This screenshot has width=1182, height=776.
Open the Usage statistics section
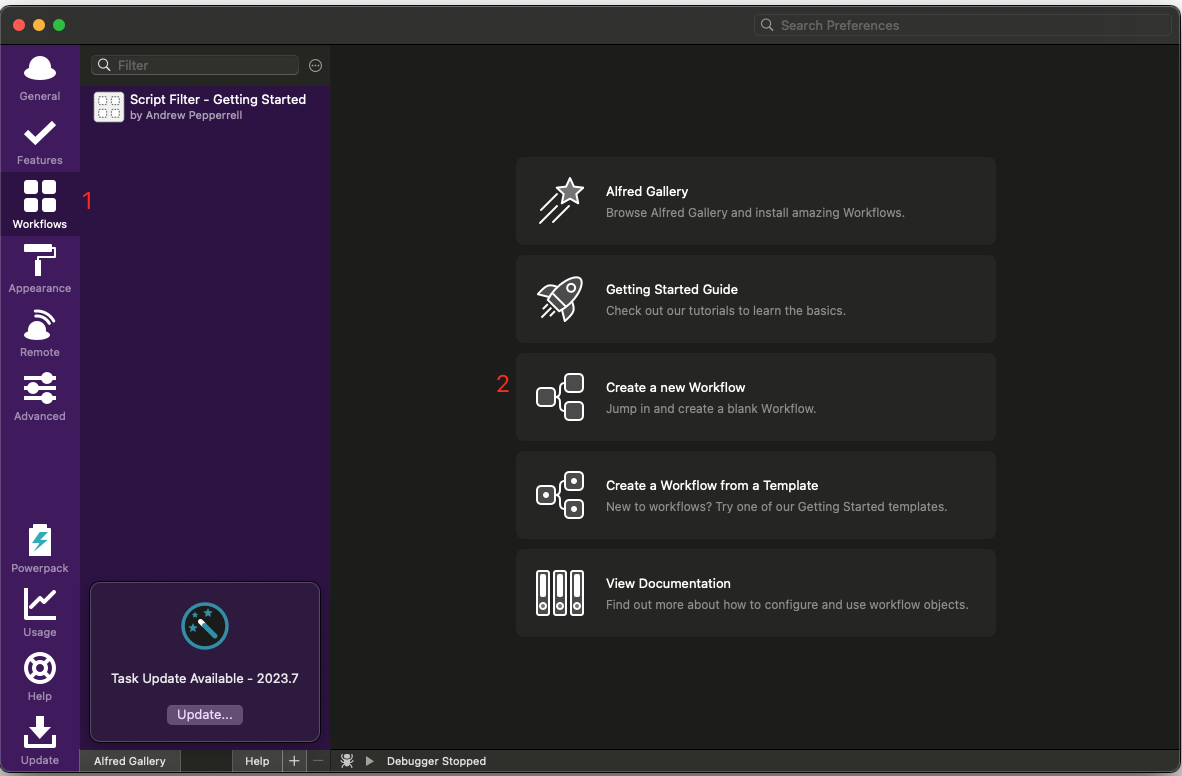click(40, 612)
